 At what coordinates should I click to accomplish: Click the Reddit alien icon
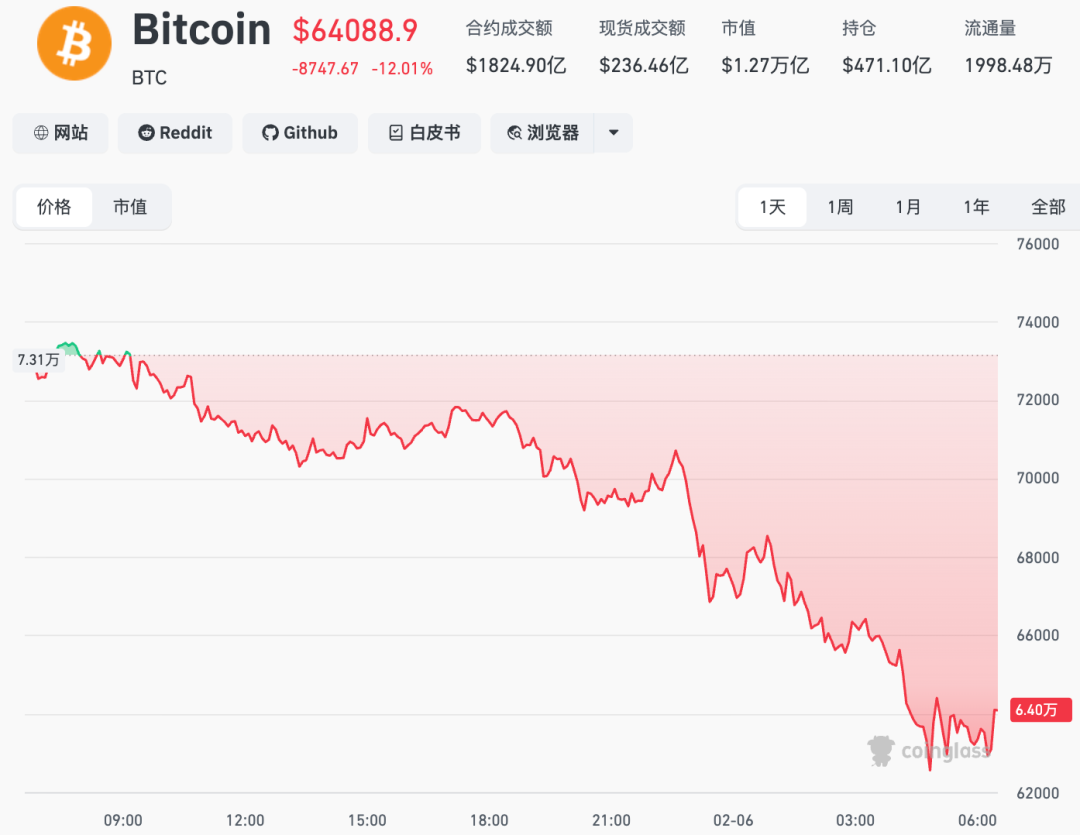tap(146, 133)
